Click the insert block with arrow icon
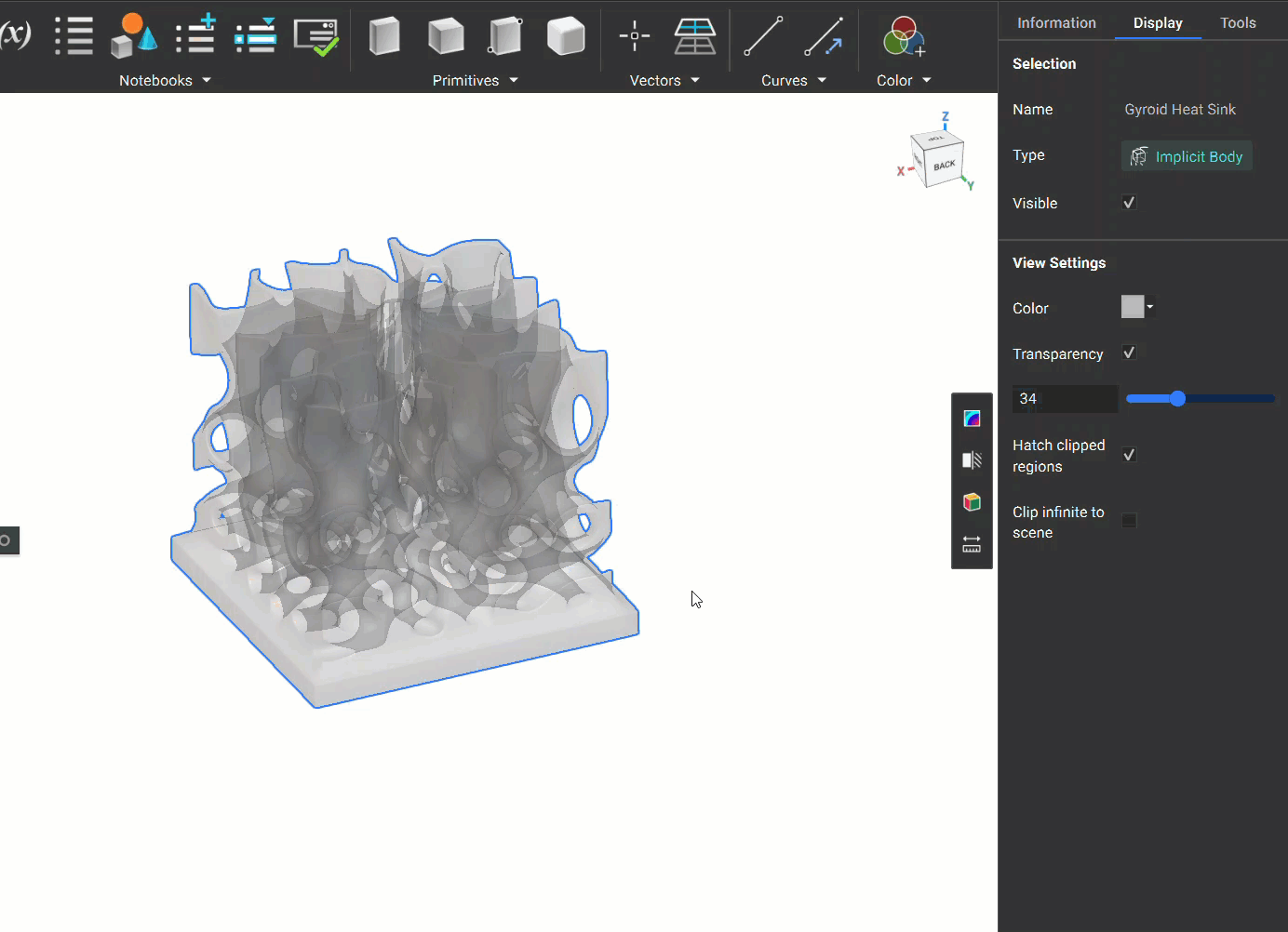 256,36
